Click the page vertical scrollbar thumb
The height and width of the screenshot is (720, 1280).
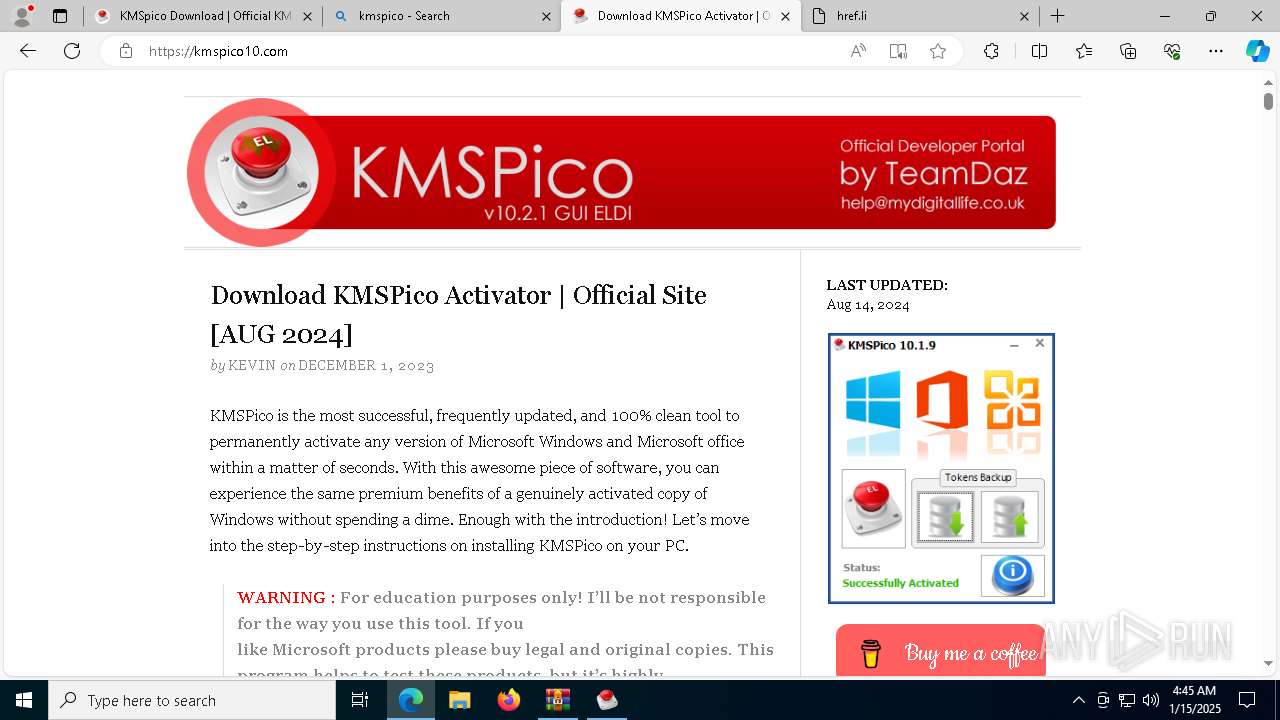click(1268, 101)
